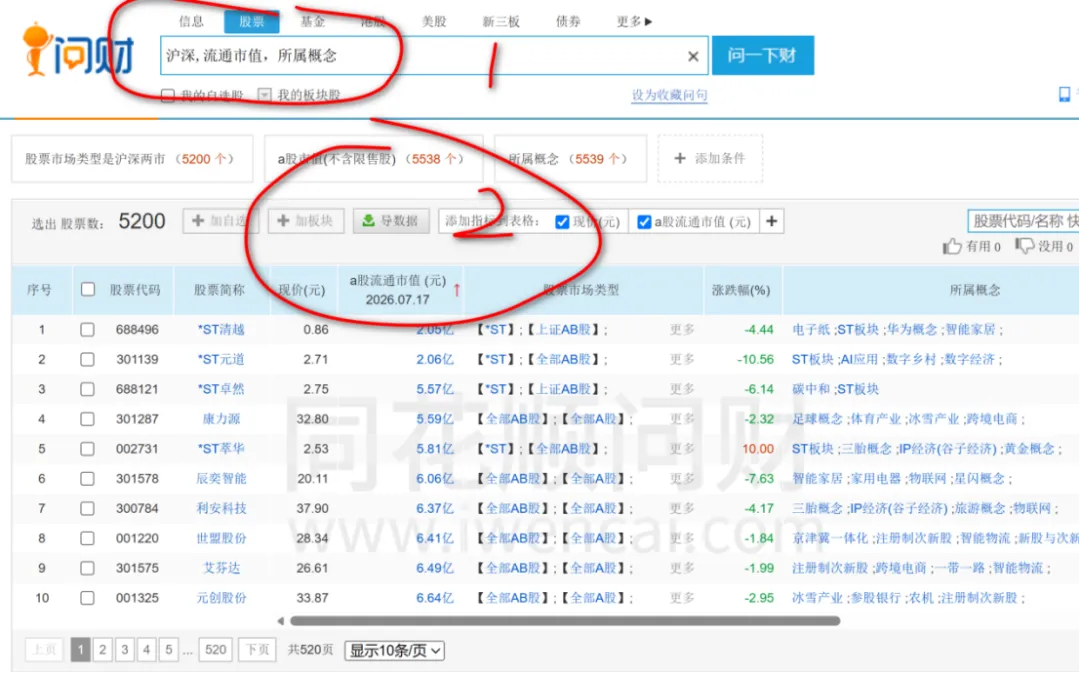Toggle 我的自选股 checkbox

click(x=167, y=95)
